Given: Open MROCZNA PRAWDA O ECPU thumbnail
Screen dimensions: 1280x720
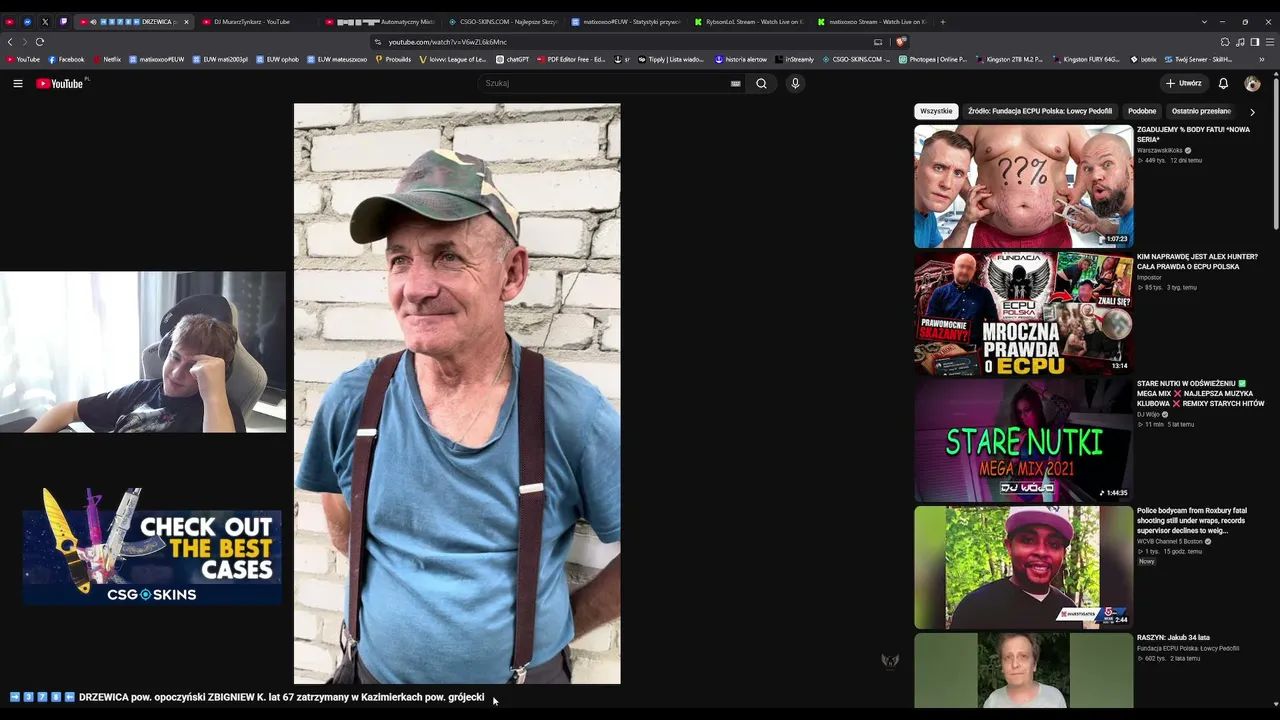Looking at the screenshot, I should [x=1024, y=313].
